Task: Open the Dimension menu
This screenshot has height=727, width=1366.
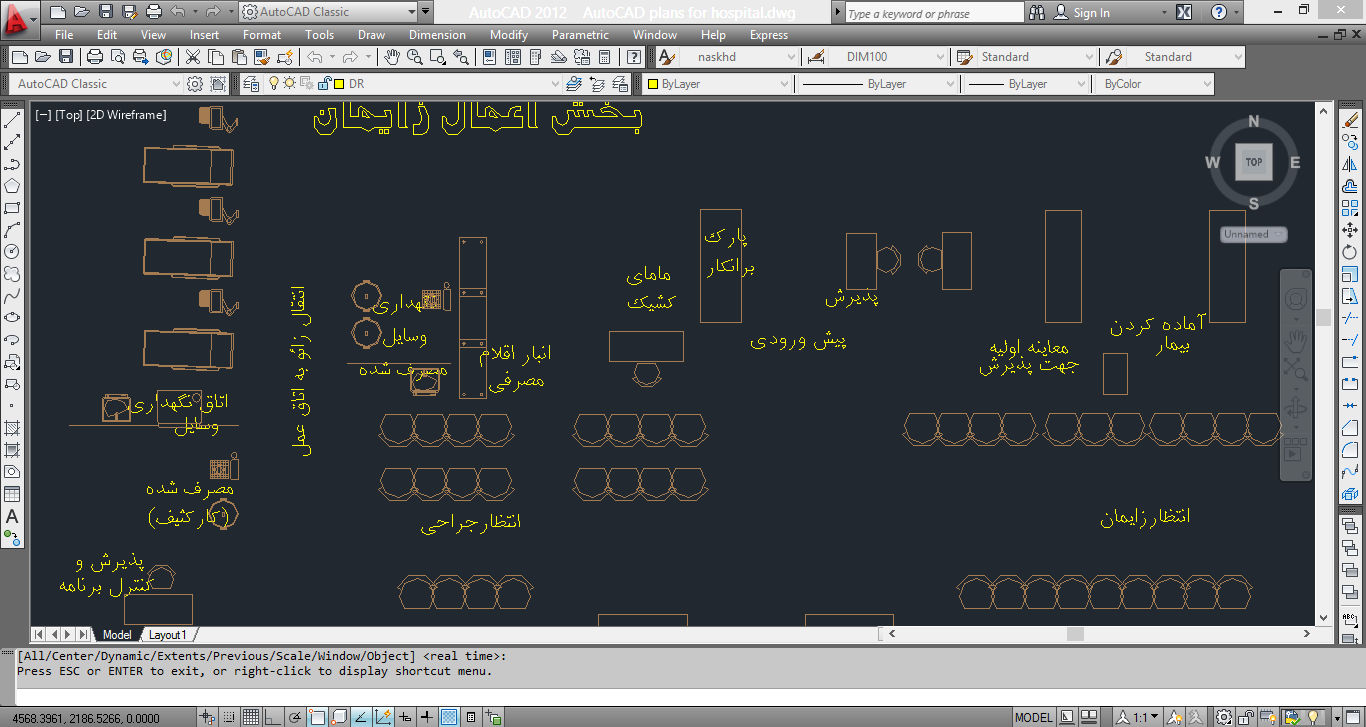Action: pyautogui.click(x=437, y=35)
